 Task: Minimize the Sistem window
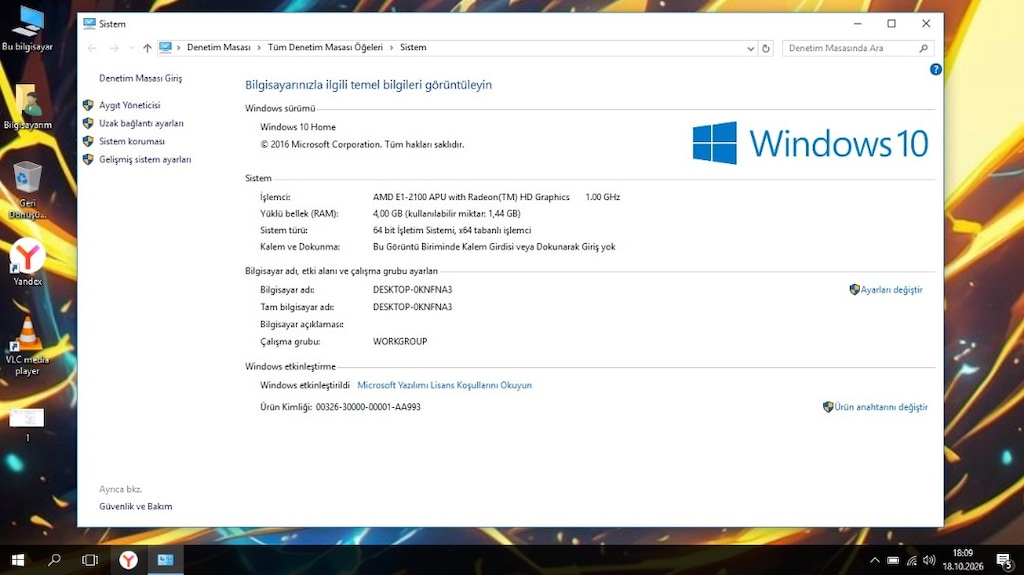click(857, 24)
